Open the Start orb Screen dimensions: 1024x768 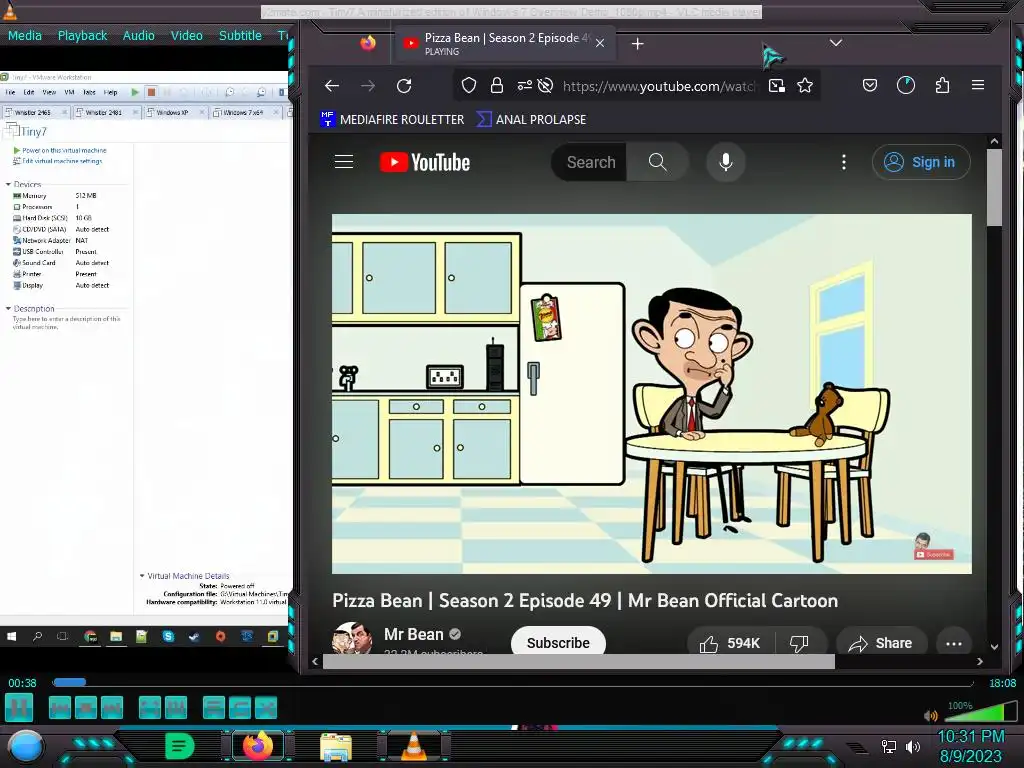coord(26,746)
